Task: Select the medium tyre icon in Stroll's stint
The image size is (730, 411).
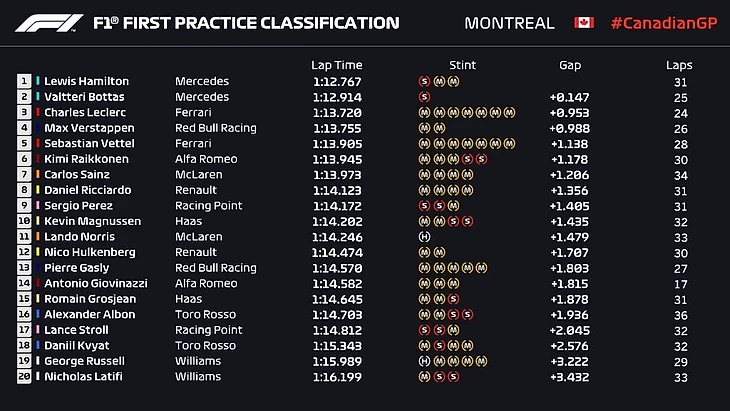Action: (x=454, y=330)
